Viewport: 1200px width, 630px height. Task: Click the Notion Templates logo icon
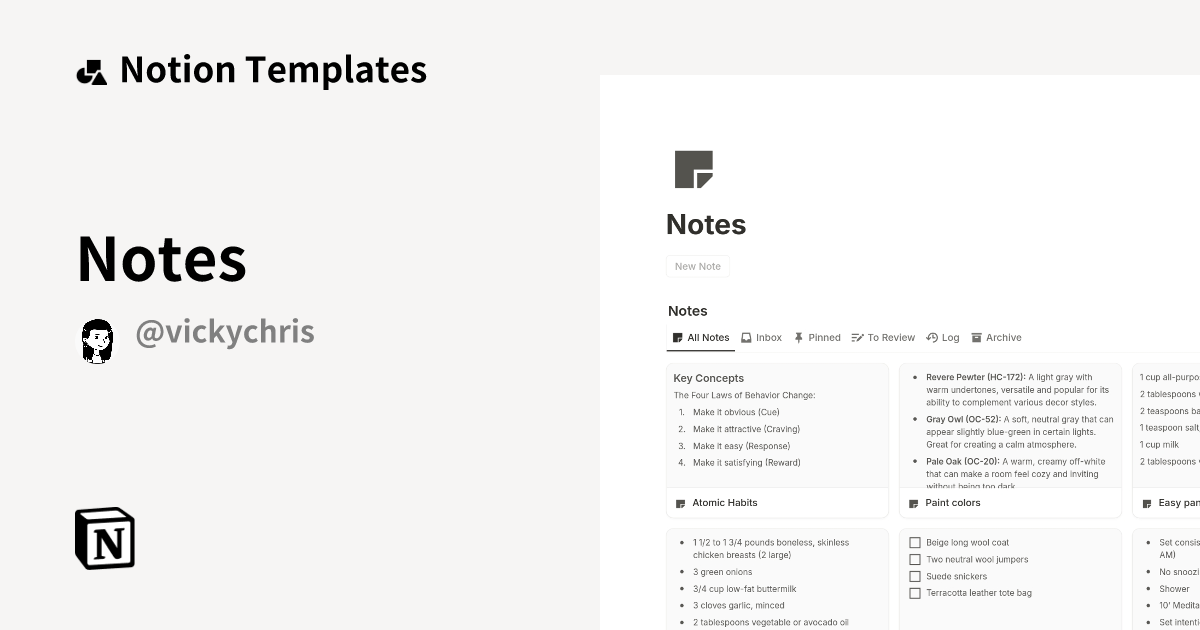[x=91, y=69]
